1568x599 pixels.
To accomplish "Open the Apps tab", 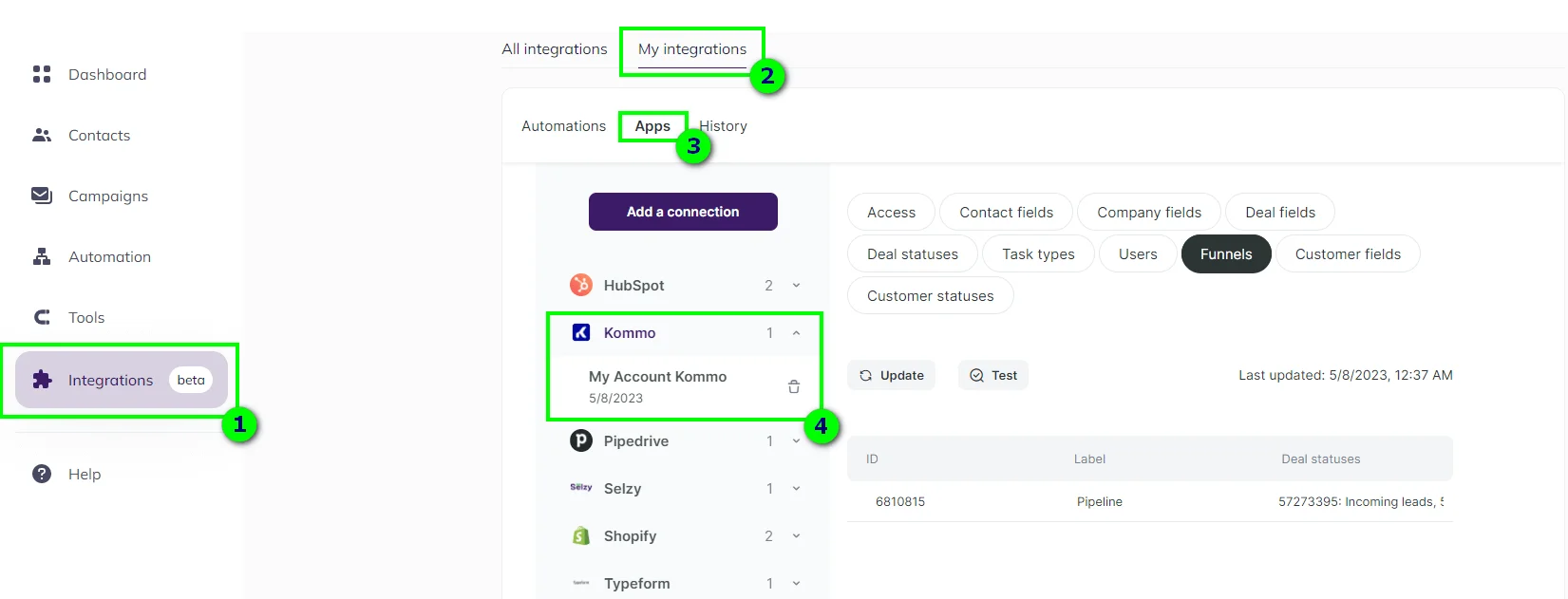I will tap(652, 126).
